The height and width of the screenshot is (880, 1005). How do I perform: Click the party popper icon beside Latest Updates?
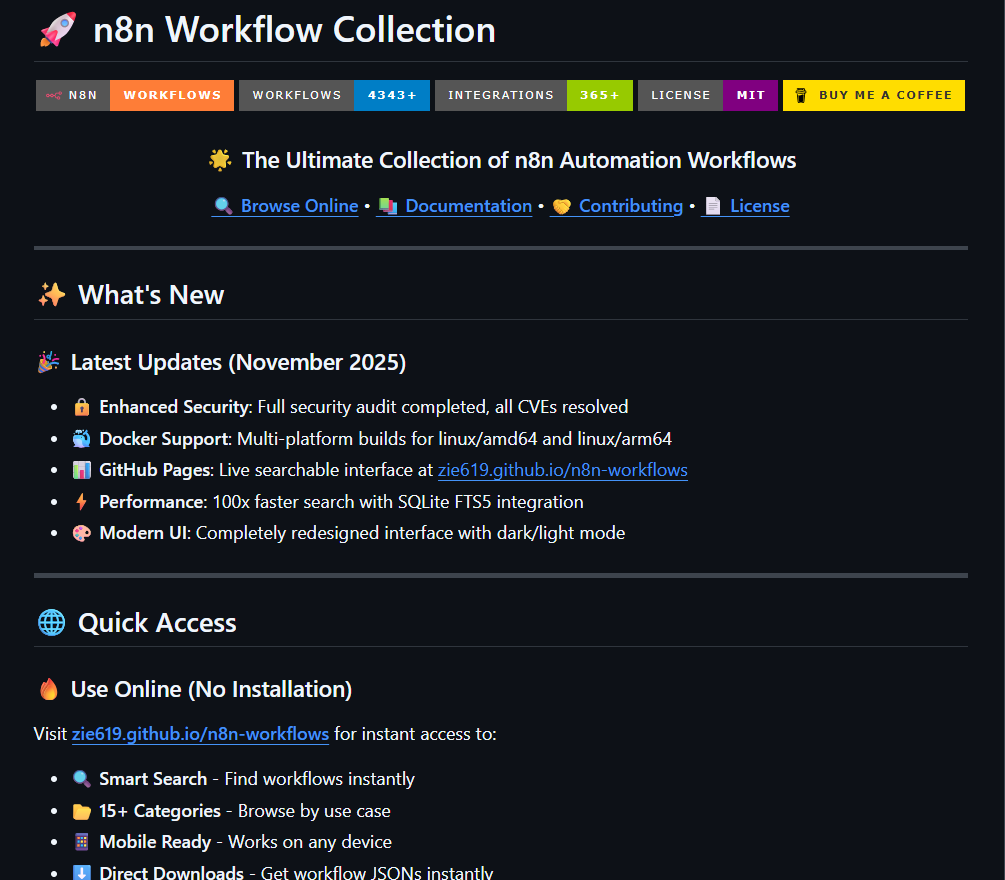coord(49,362)
